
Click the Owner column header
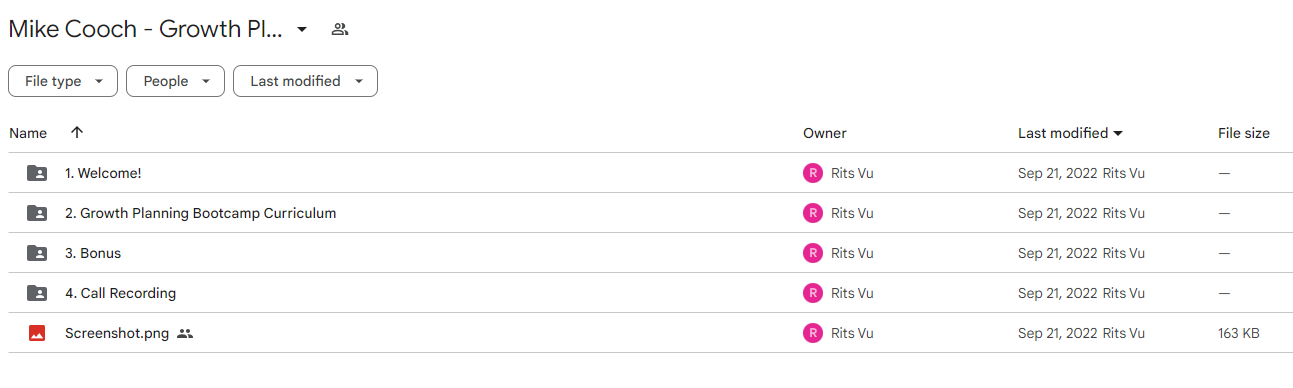tap(825, 133)
